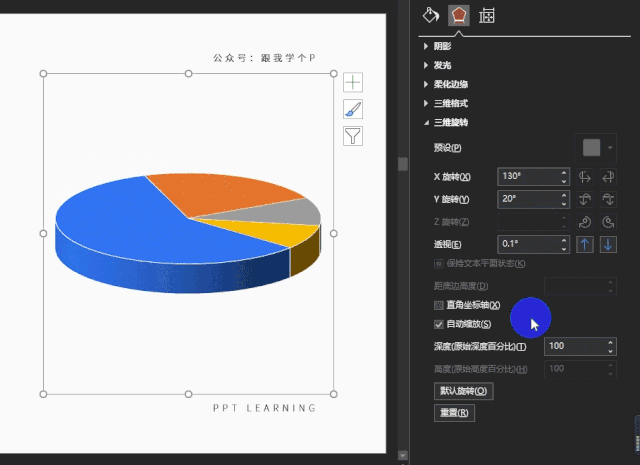640x465 pixels.
Task: Widen the perspective field of view arrow down
Action: point(608,245)
